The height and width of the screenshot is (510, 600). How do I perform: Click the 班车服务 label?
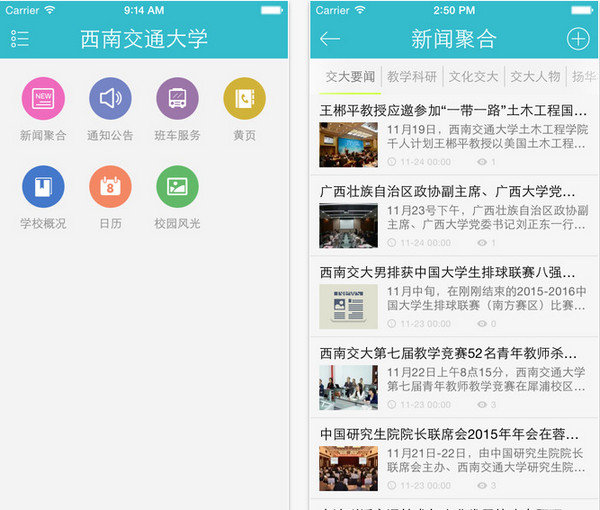click(x=177, y=135)
